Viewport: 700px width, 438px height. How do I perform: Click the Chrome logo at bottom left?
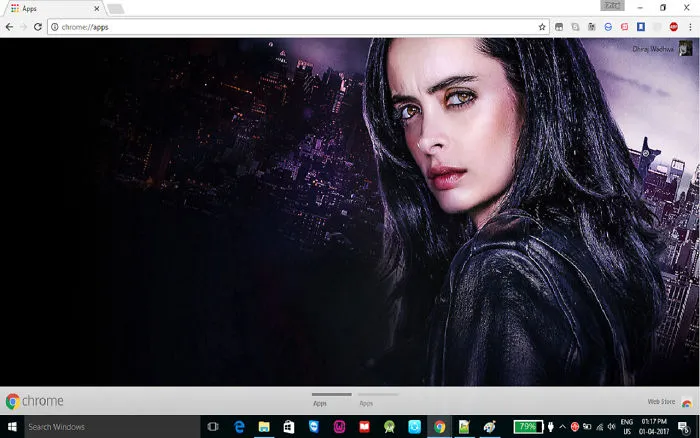(34, 401)
